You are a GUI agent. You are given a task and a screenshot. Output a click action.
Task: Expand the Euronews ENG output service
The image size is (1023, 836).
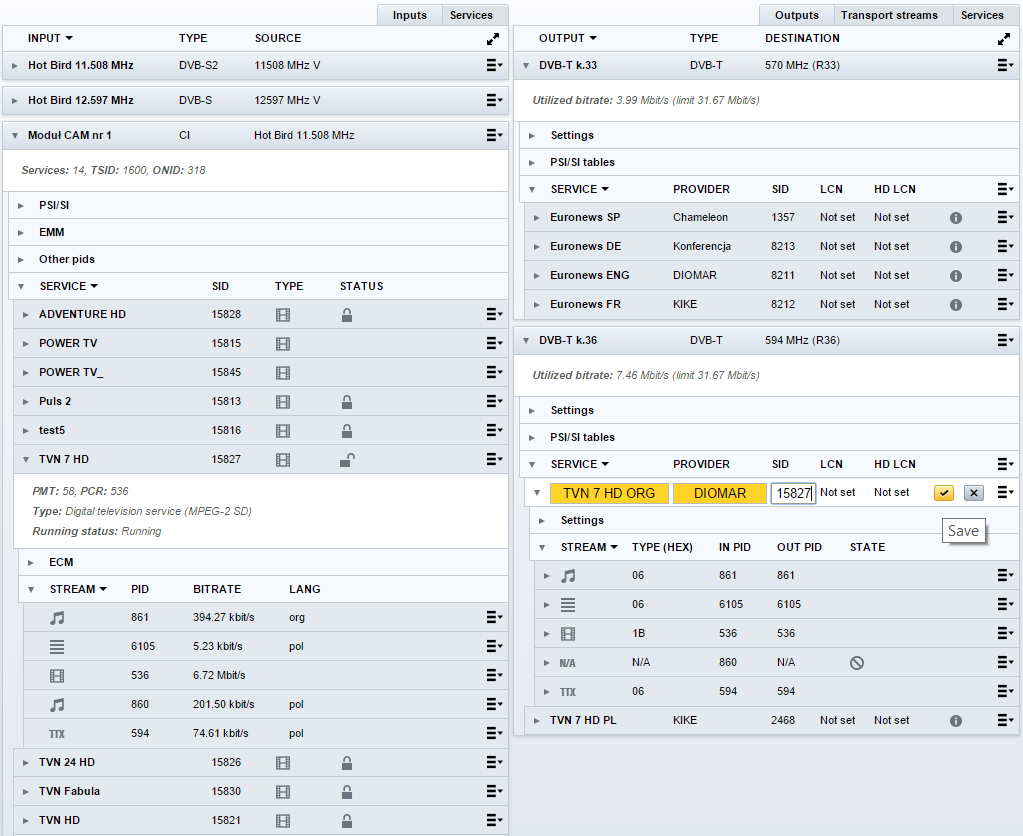(536, 276)
